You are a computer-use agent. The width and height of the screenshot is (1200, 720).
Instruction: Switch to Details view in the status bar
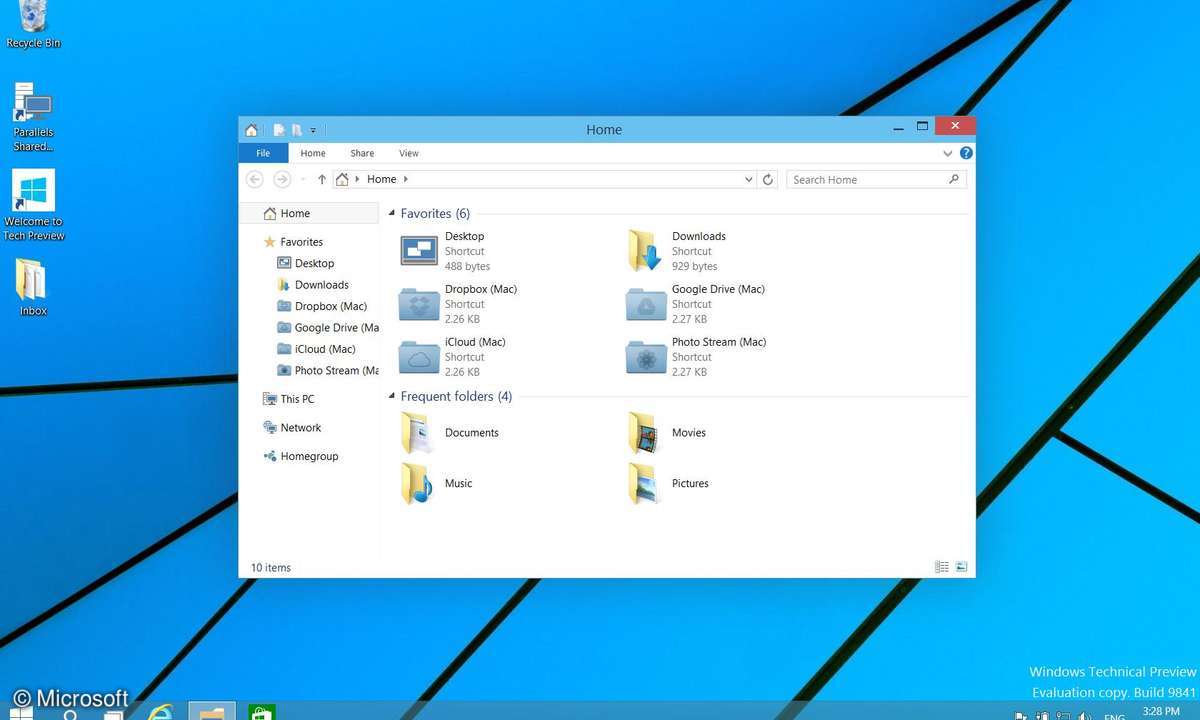pyautogui.click(x=942, y=567)
